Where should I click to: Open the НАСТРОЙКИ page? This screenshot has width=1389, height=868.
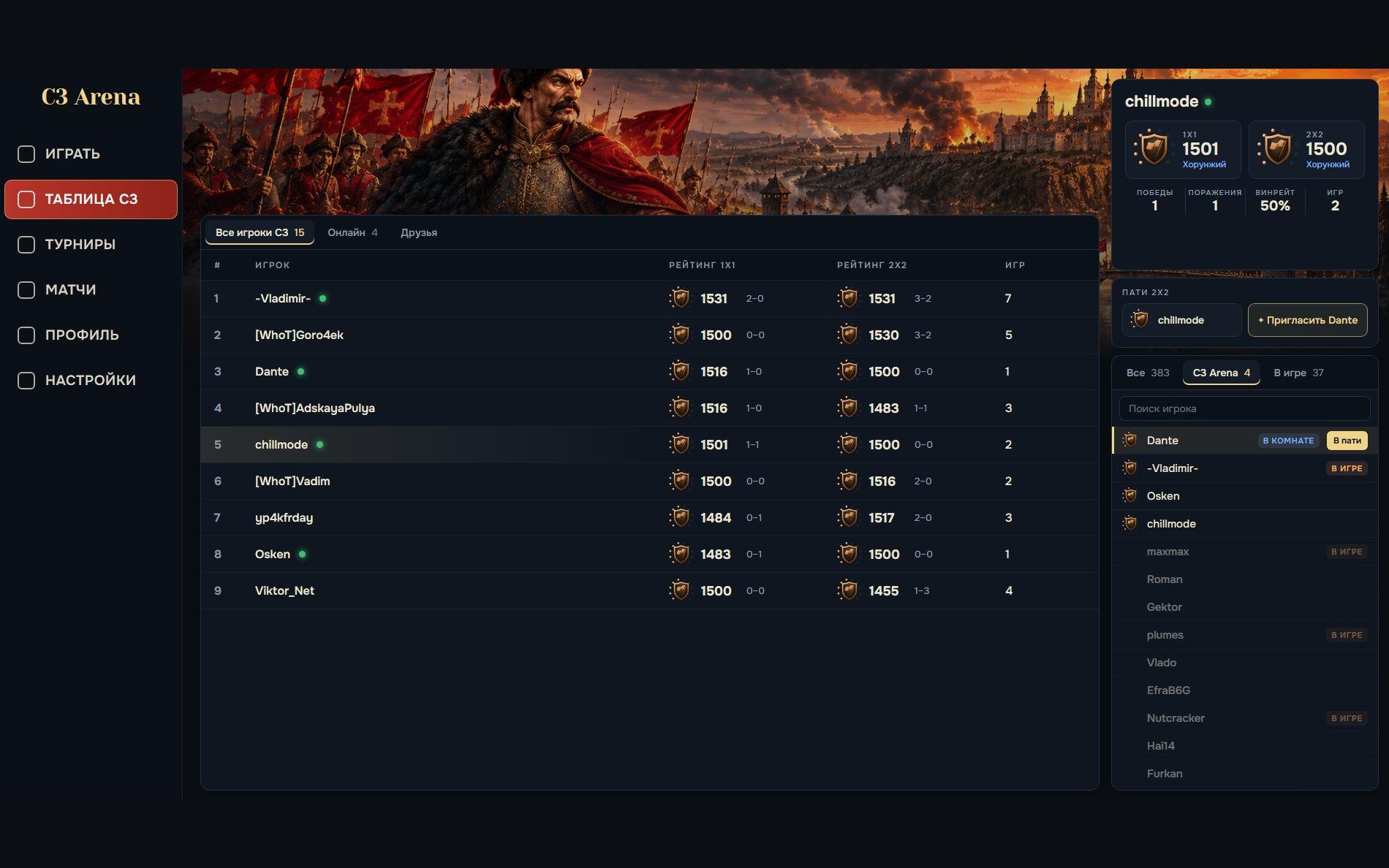pos(91,381)
